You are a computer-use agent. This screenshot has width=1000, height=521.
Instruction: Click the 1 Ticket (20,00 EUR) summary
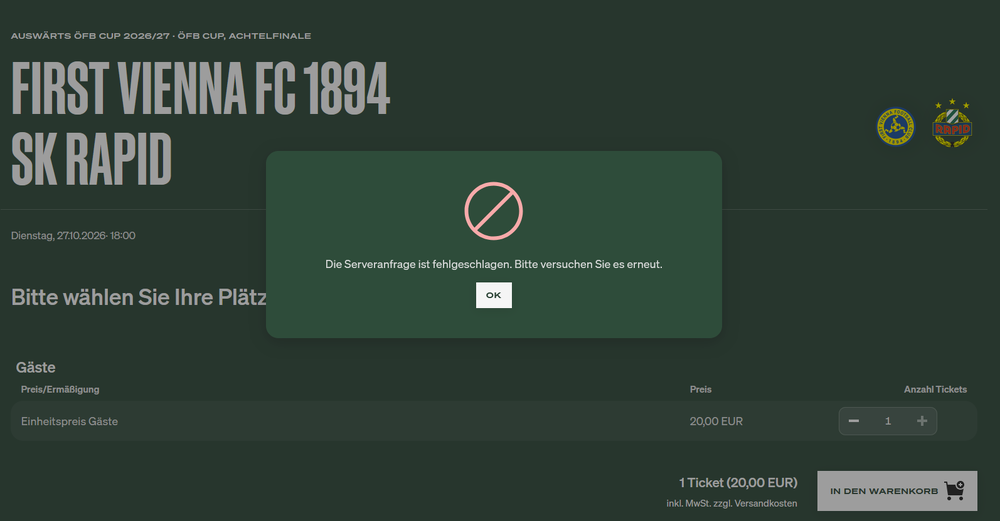(738, 483)
